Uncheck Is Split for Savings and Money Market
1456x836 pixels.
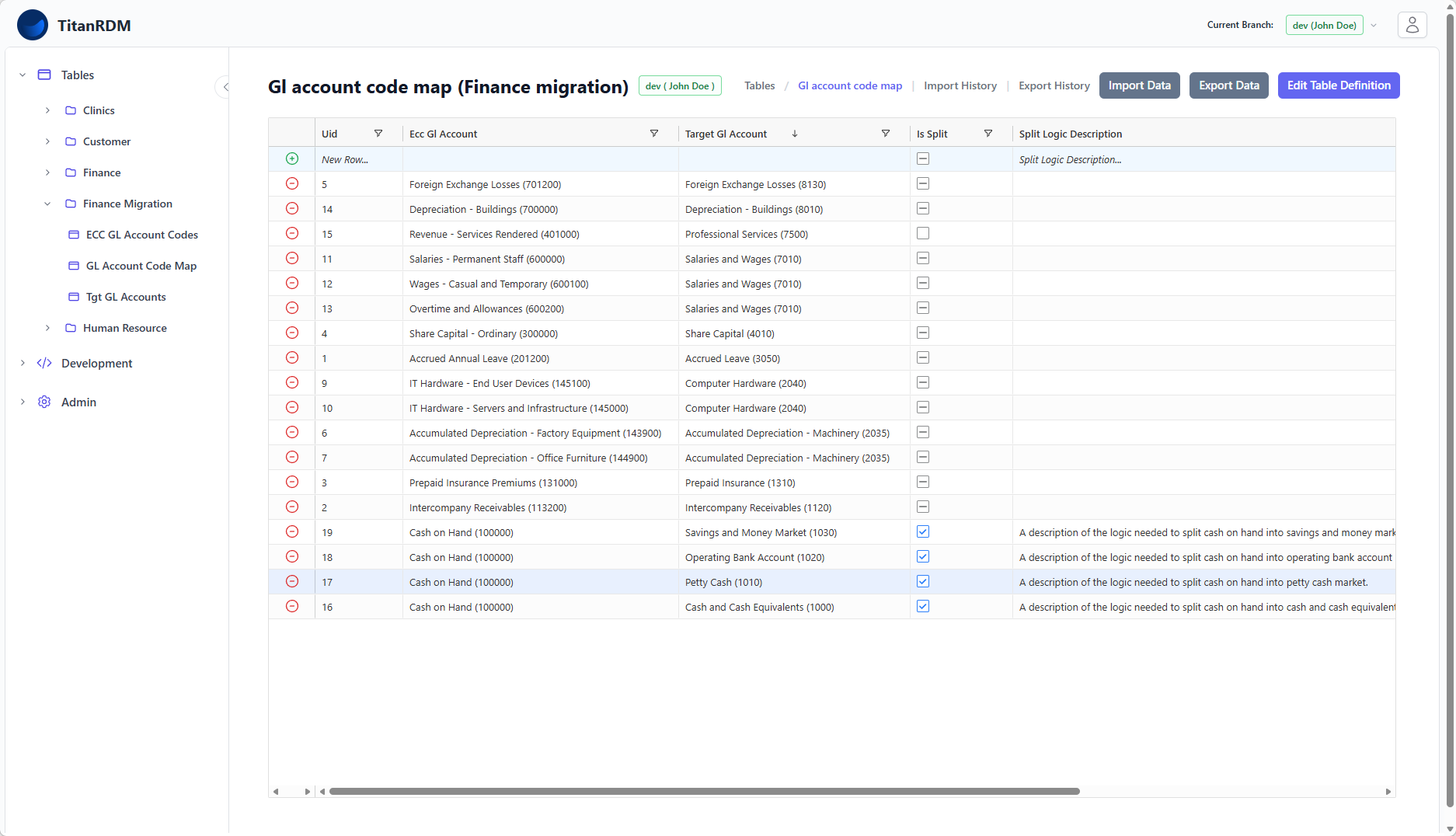[x=923, y=531]
